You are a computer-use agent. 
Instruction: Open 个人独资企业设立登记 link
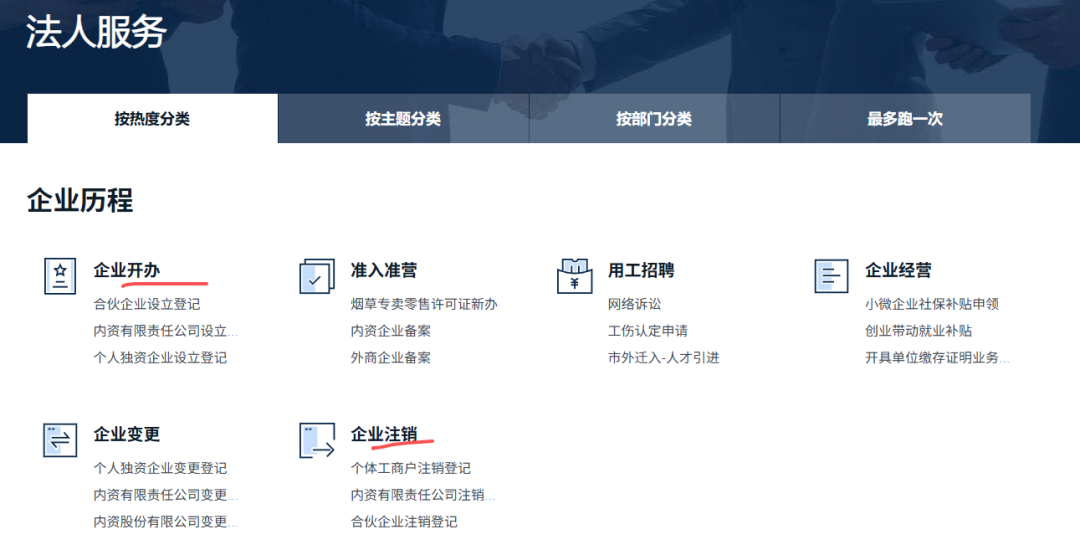[160, 358]
